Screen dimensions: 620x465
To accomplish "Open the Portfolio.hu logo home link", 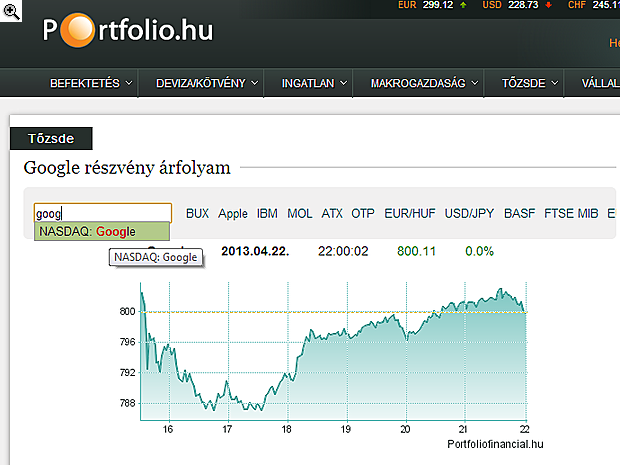I will pos(128,30).
